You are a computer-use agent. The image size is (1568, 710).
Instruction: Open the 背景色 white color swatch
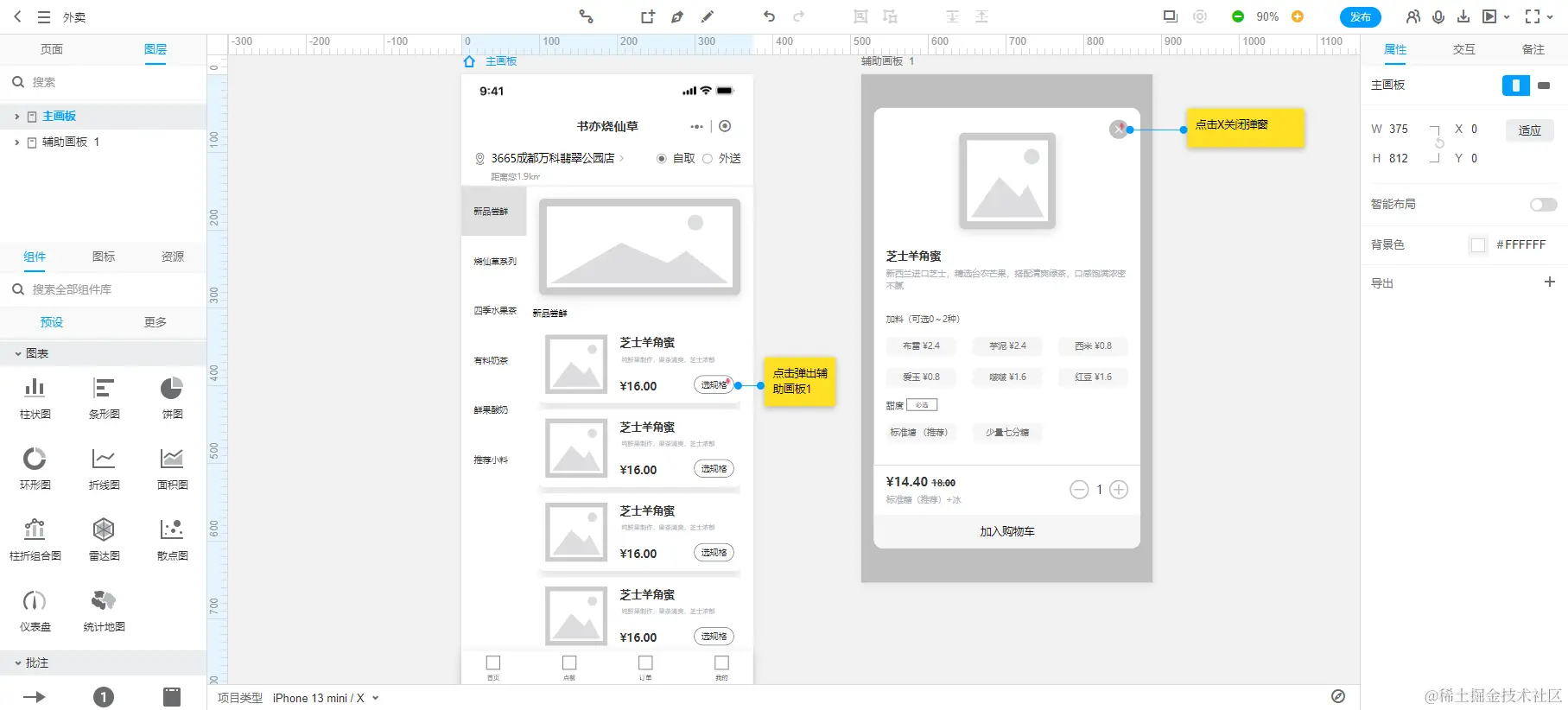coord(1478,245)
